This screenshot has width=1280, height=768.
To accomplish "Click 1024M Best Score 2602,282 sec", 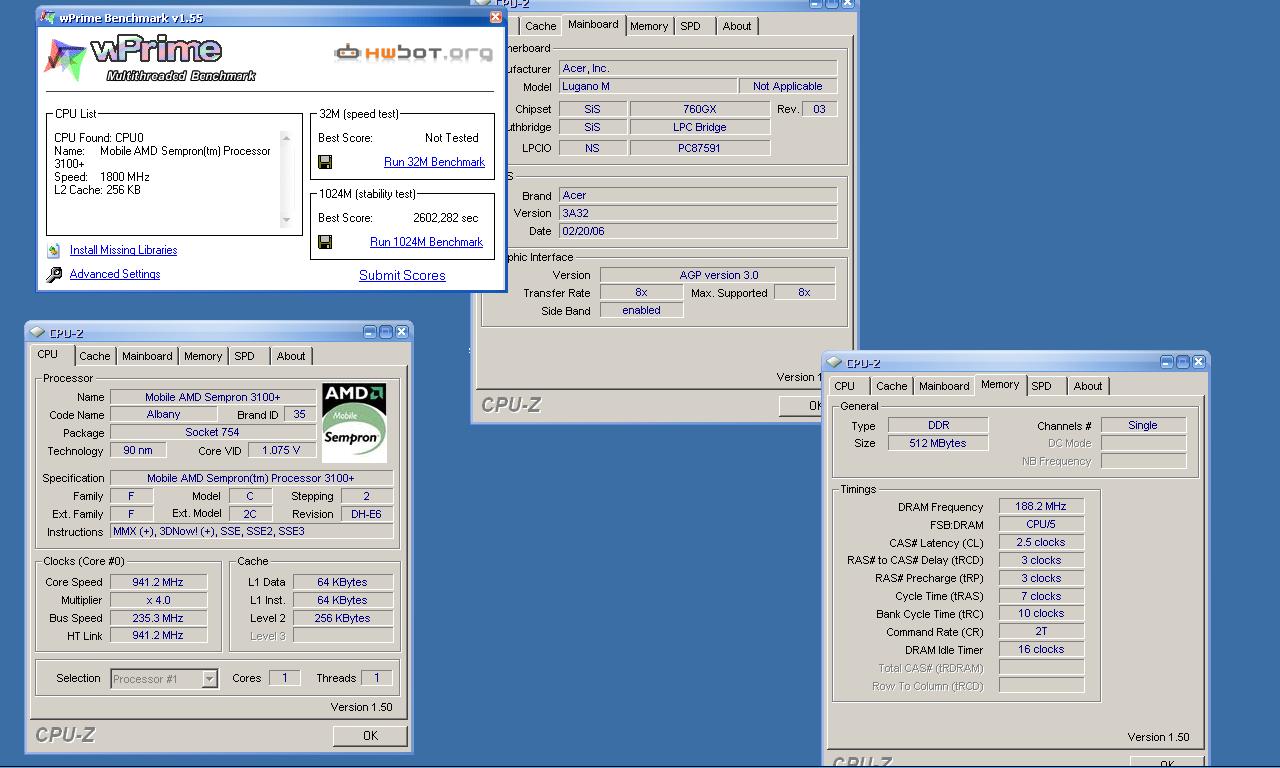I will 445,218.
